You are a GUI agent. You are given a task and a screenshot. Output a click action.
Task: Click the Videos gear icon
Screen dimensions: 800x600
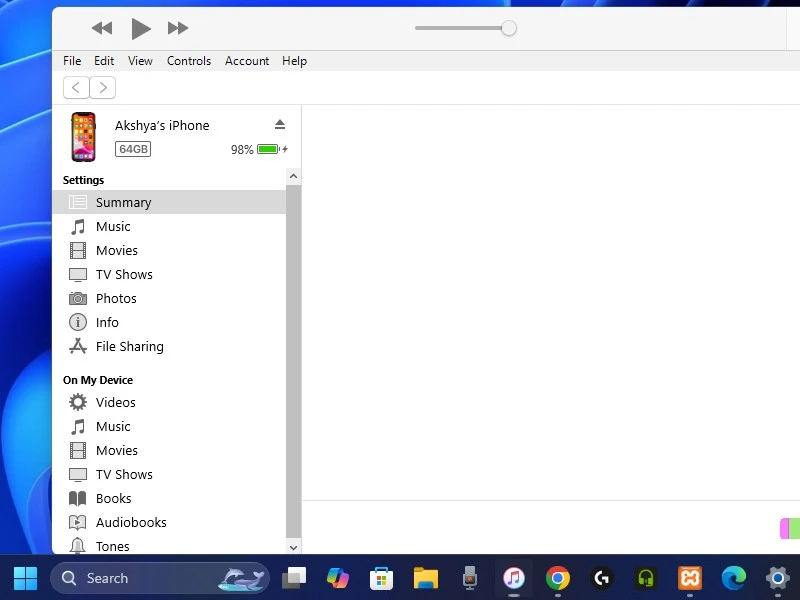click(78, 402)
